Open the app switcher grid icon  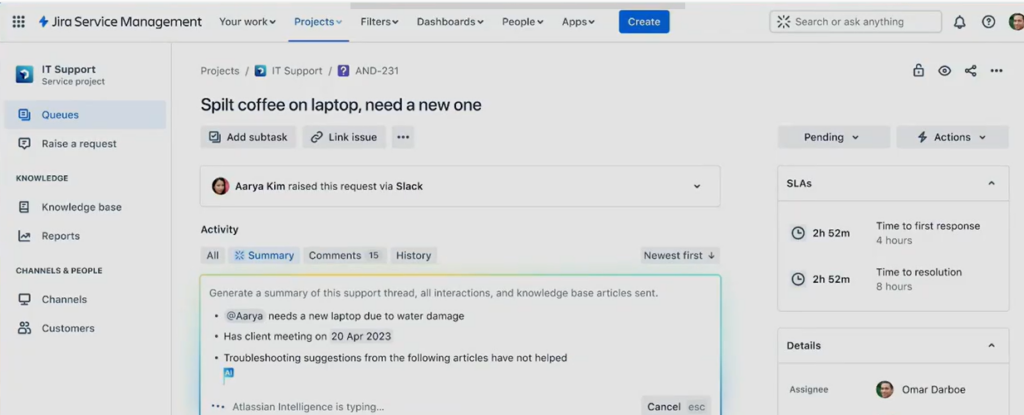[x=18, y=22]
